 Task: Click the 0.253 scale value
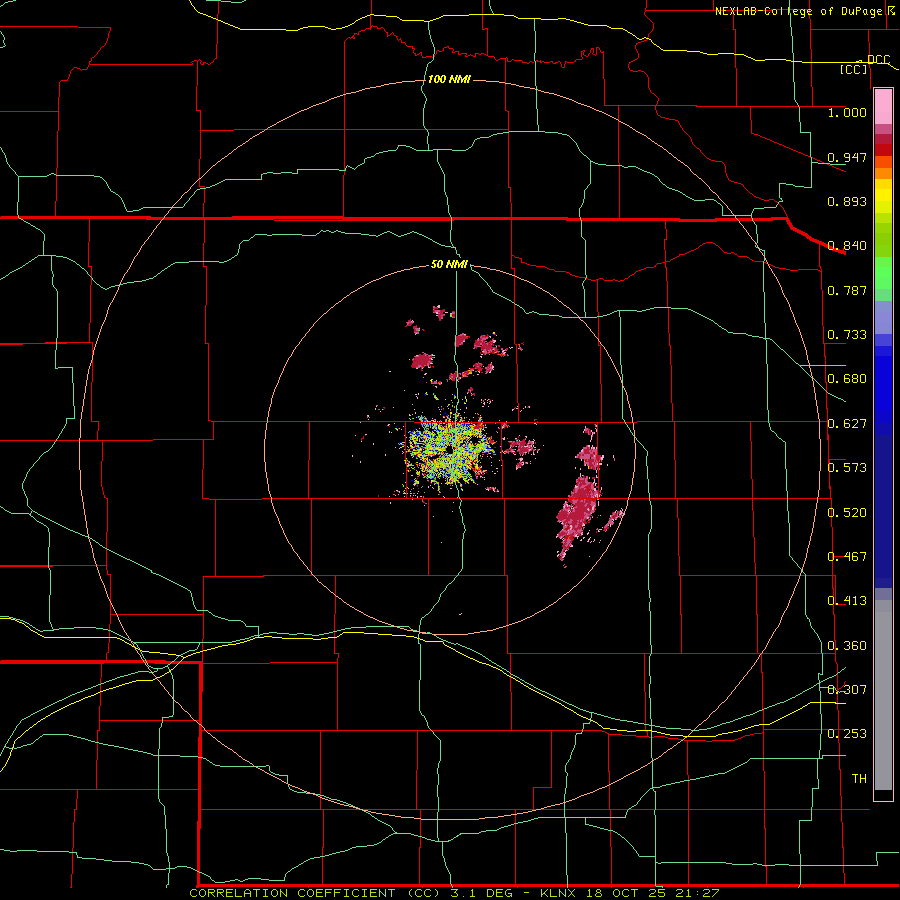click(x=847, y=734)
